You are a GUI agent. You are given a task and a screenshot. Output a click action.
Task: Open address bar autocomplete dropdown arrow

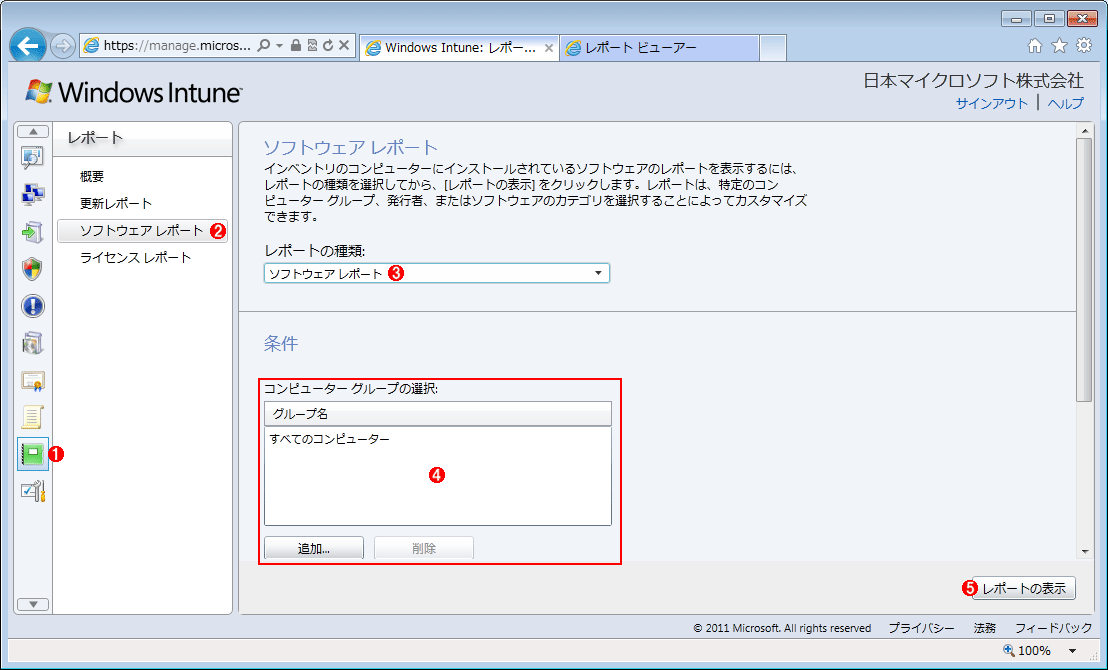coord(280,46)
